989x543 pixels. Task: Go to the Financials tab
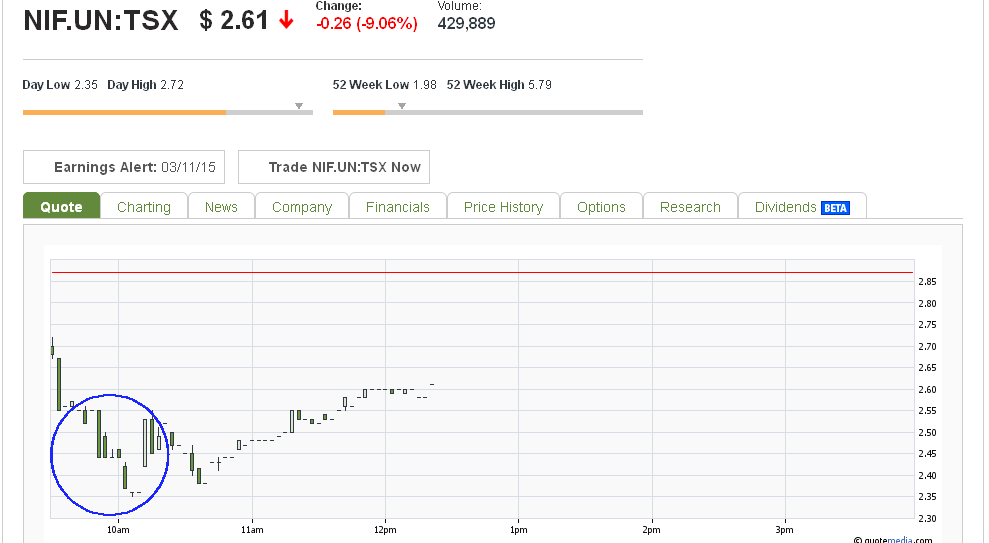tap(398, 206)
